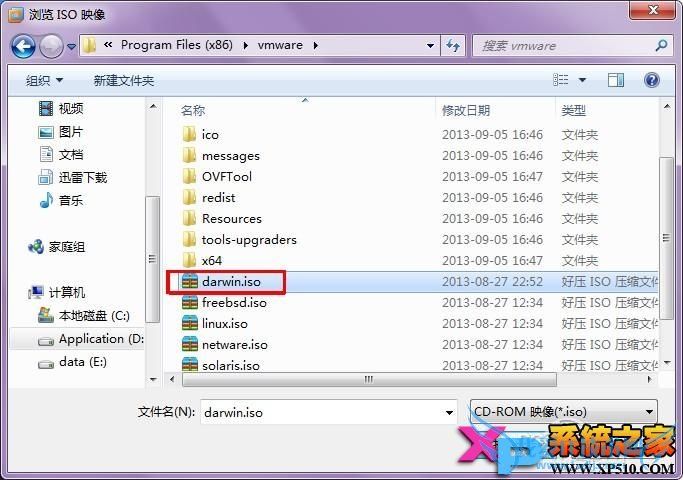Click the search vmware field

click(x=574, y=45)
